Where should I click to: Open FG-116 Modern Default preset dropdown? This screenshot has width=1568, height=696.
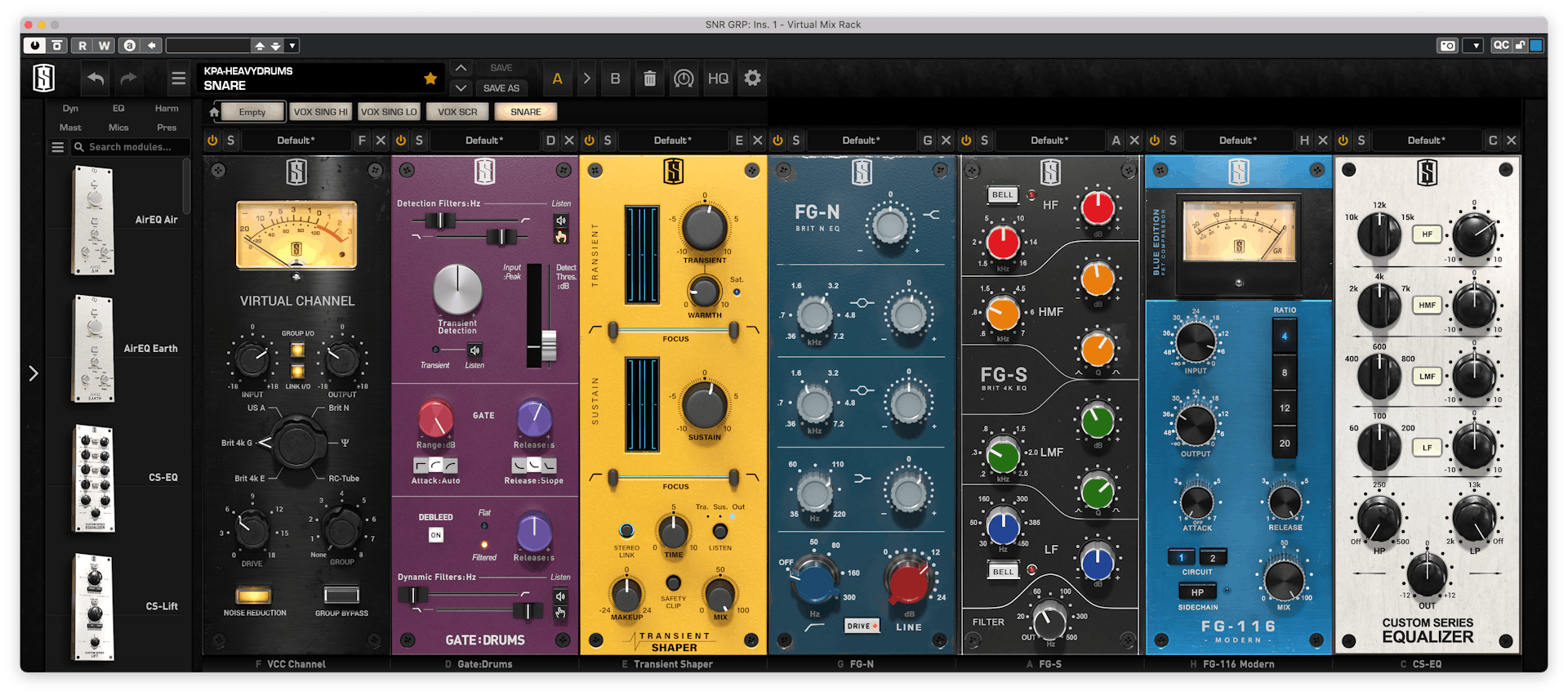tap(1238, 141)
